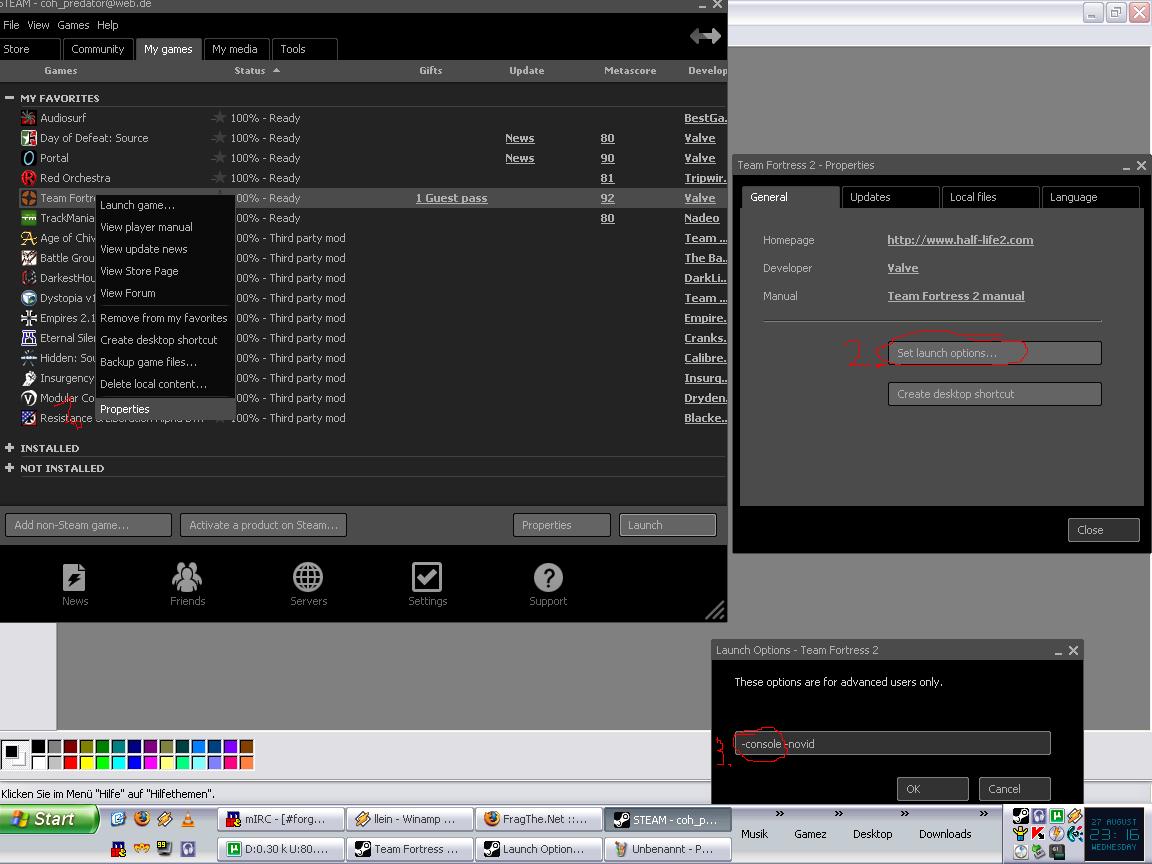Open the Servers globe icon
The image size is (1152, 864).
[x=308, y=578]
